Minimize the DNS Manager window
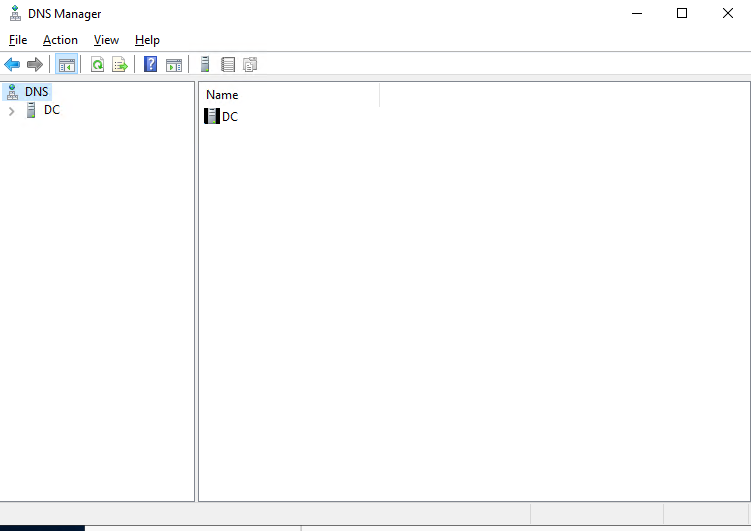 click(637, 13)
